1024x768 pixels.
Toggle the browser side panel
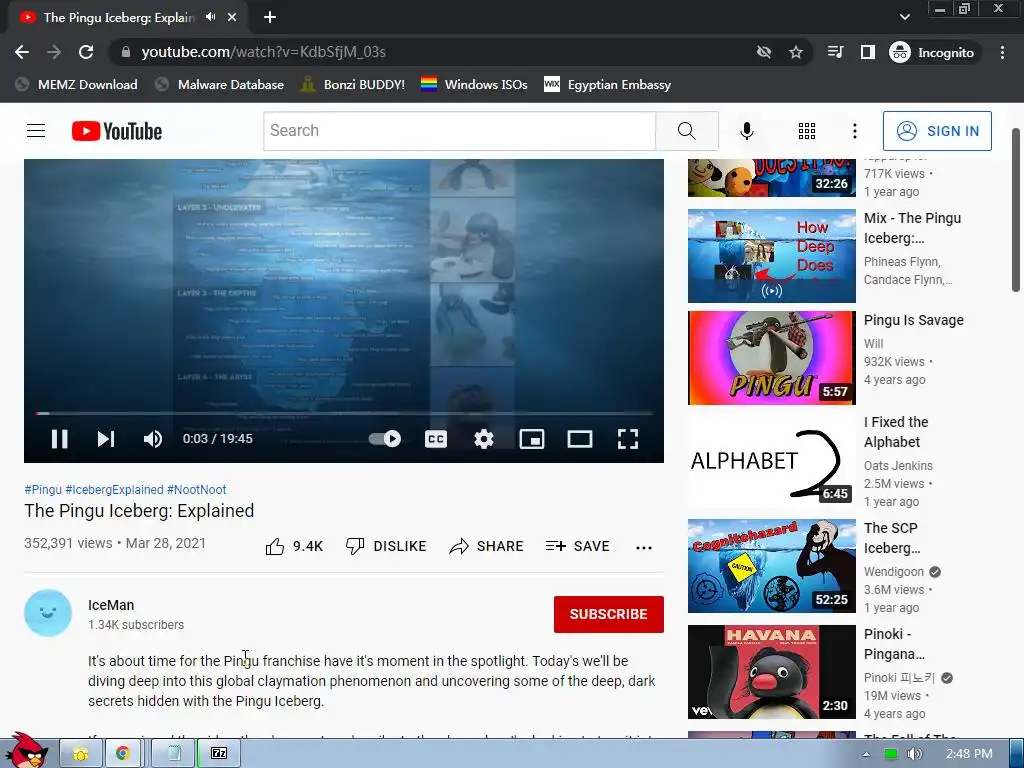coord(867,52)
